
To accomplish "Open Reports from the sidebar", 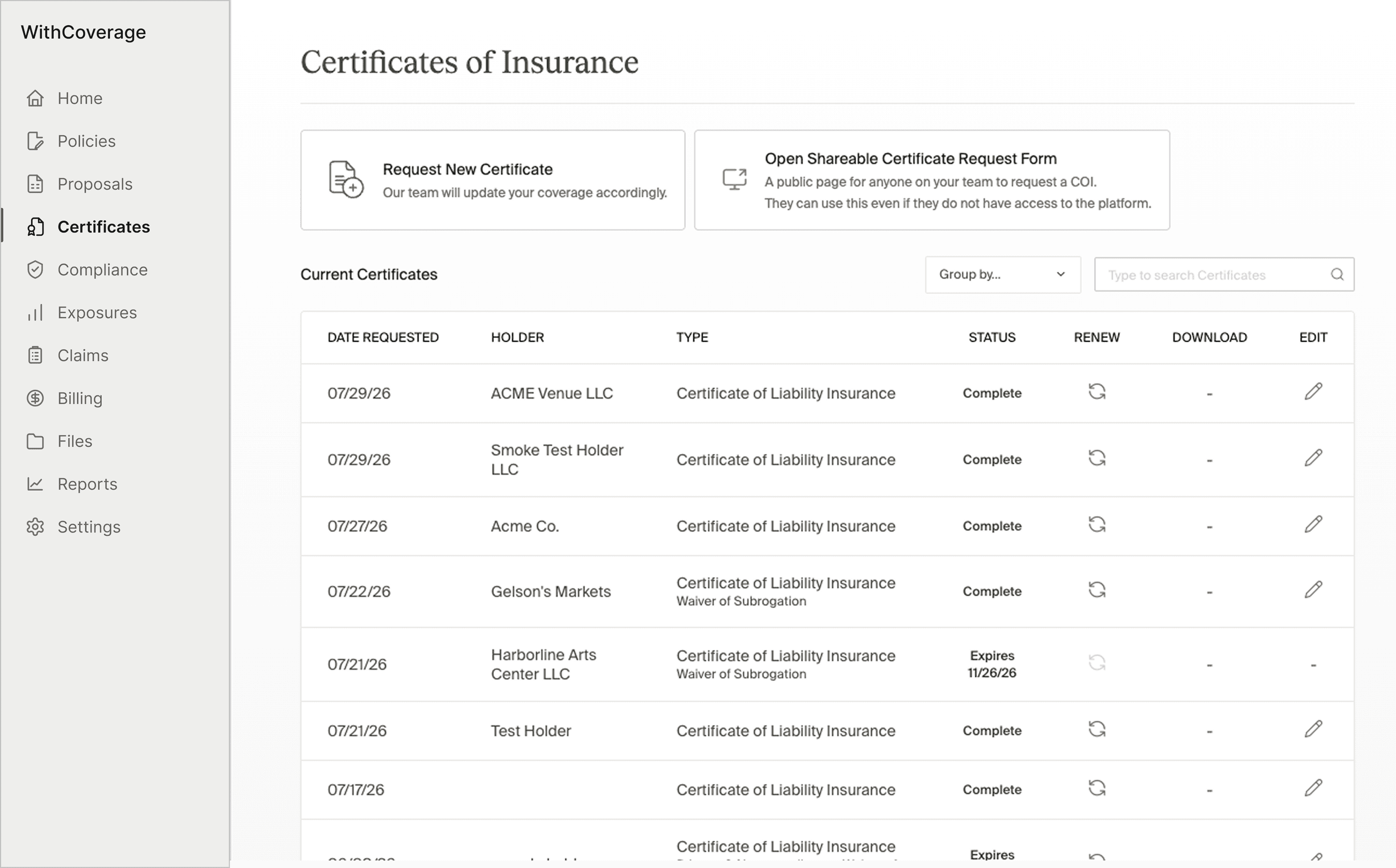I will pyautogui.click(x=87, y=484).
